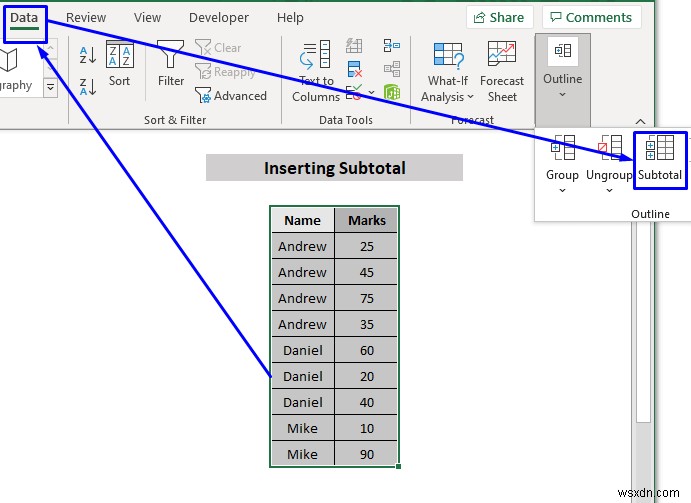Collapse the ribbon chevron
The image size is (691, 503).
[x=640, y=121]
